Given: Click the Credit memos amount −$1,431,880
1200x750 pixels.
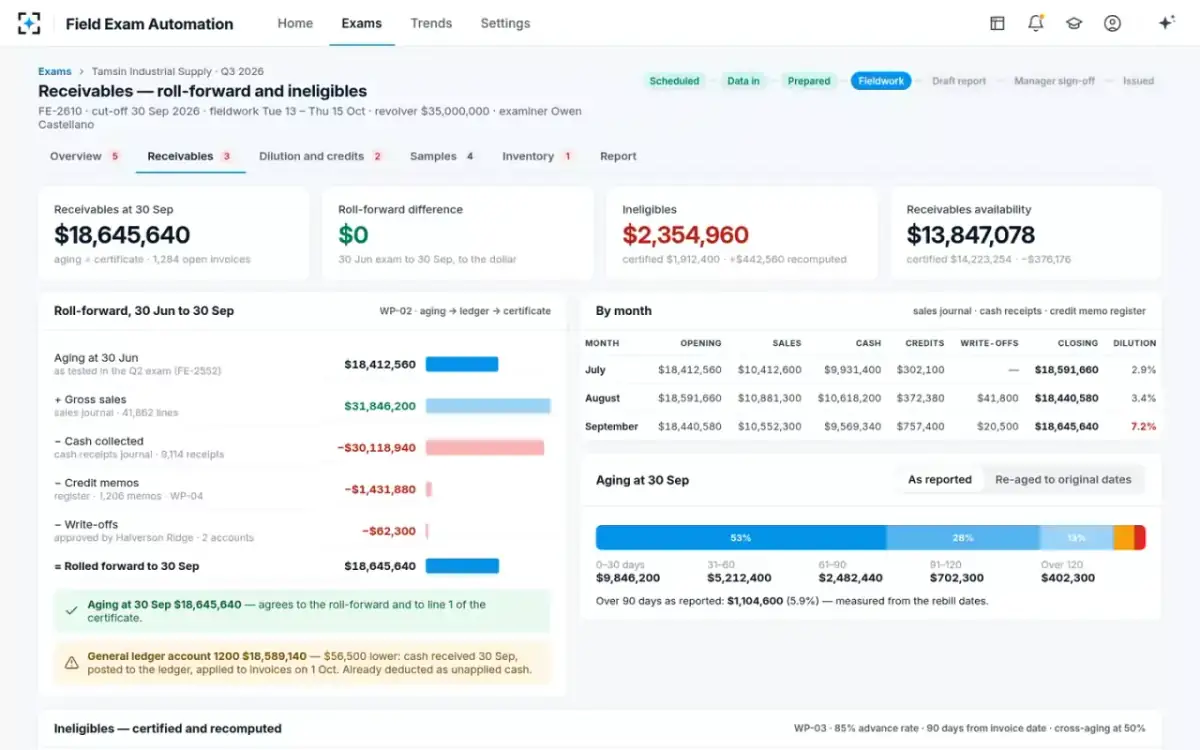Looking at the screenshot, I should pyautogui.click(x=380, y=490).
